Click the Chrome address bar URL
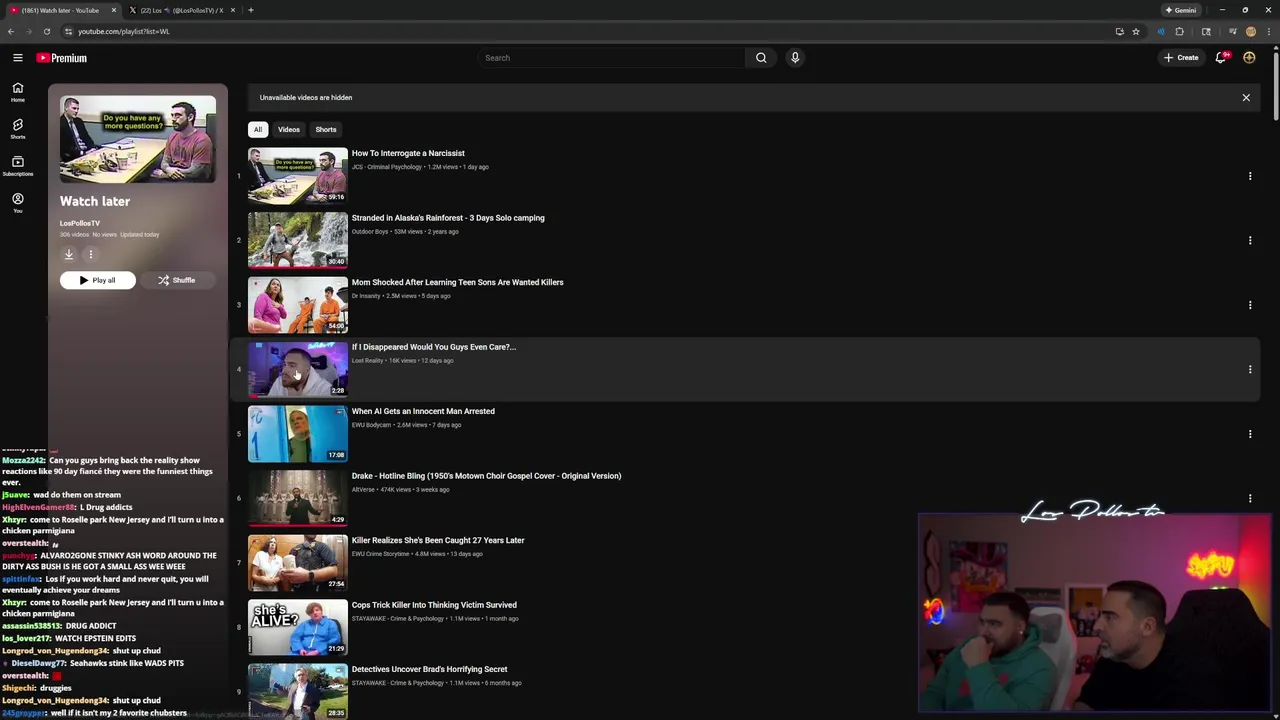 tap(124, 31)
